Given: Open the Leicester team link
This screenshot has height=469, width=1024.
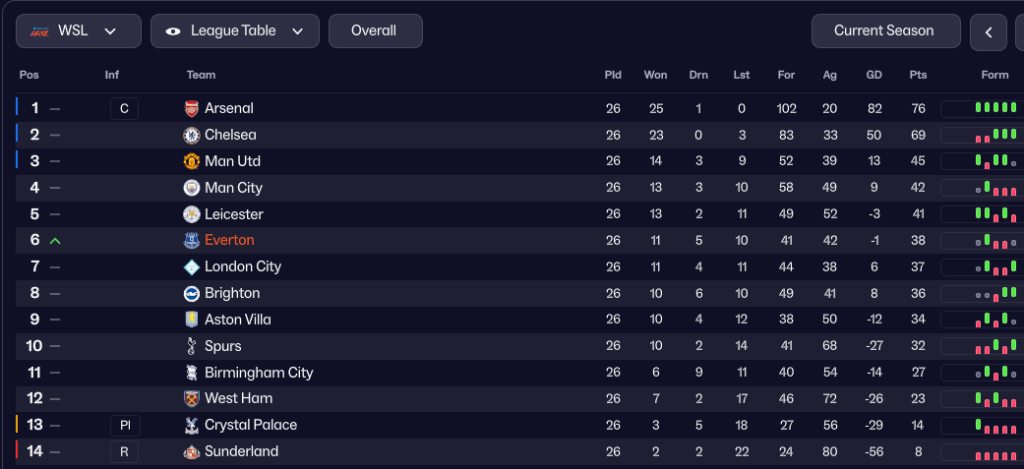Looking at the screenshot, I should [233, 214].
